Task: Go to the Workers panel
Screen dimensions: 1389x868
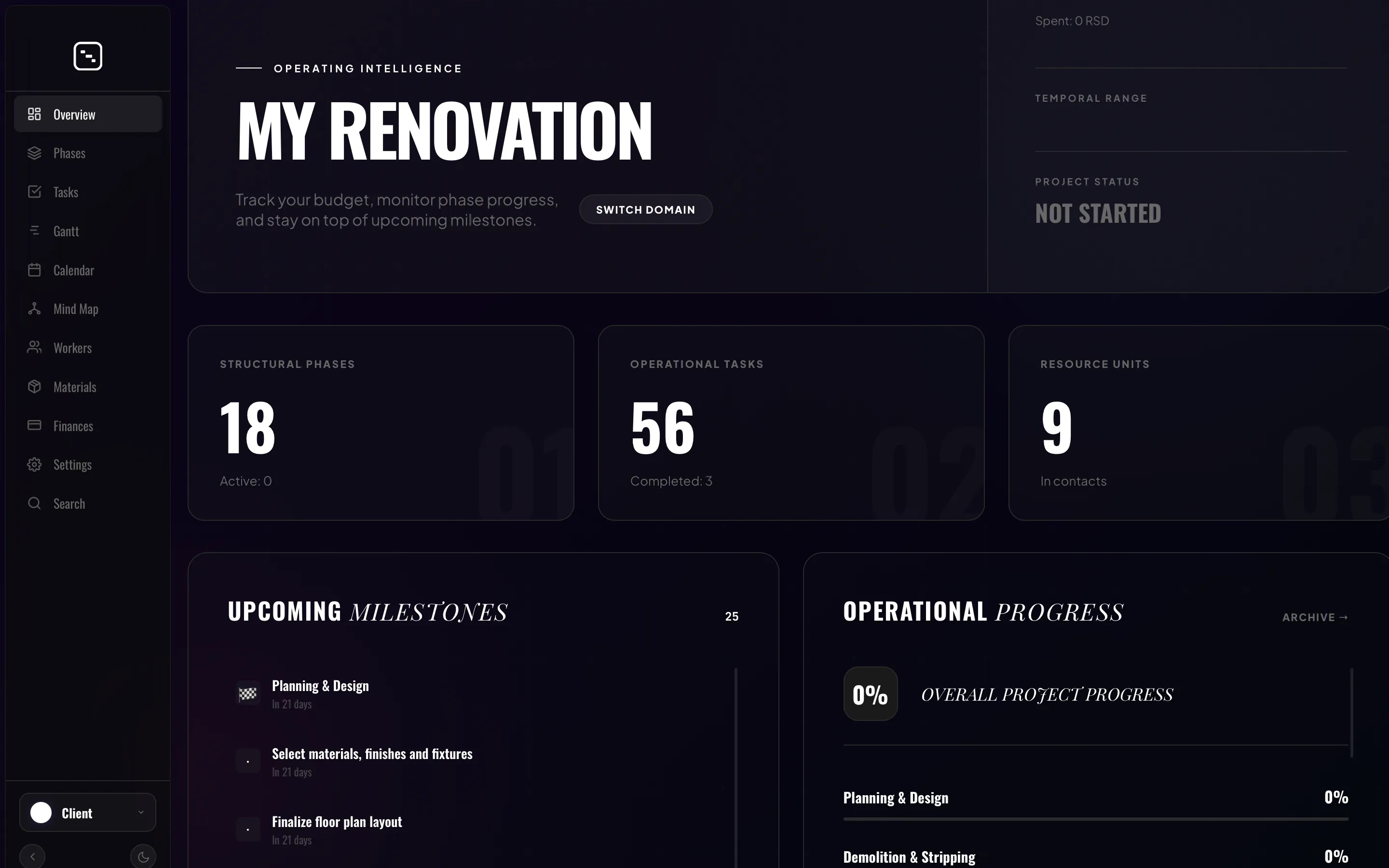Action: click(73, 347)
